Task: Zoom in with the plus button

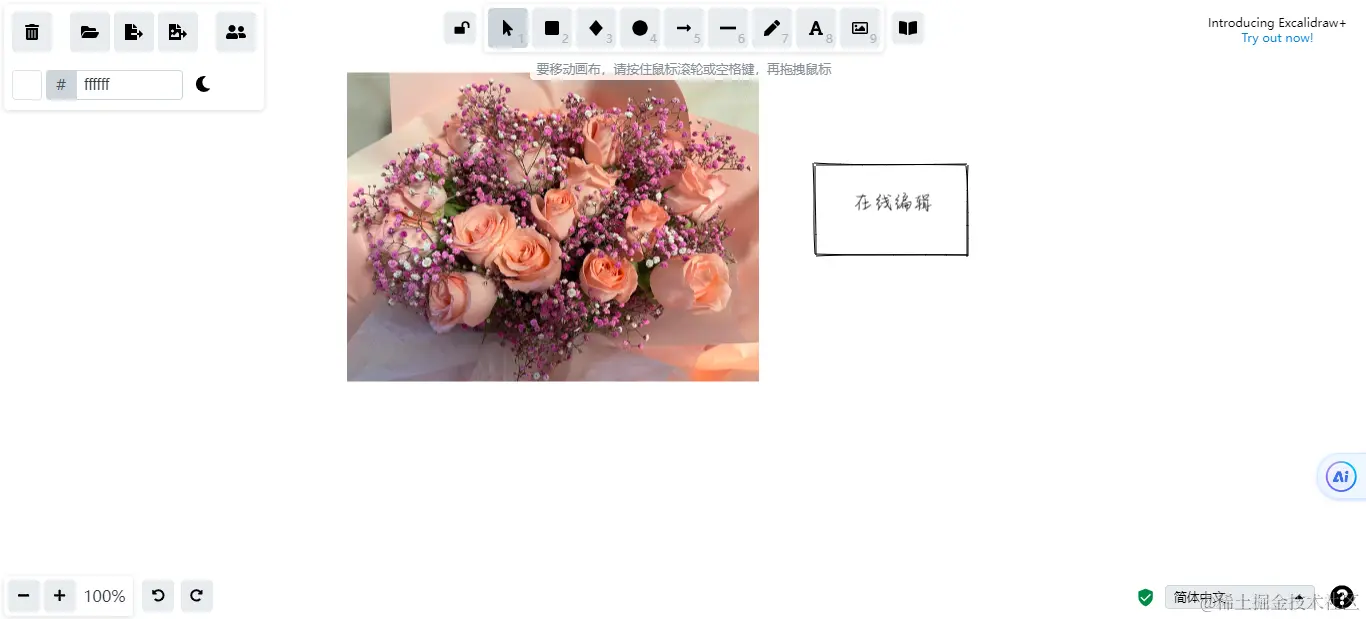Action: (x=60, y=596)
